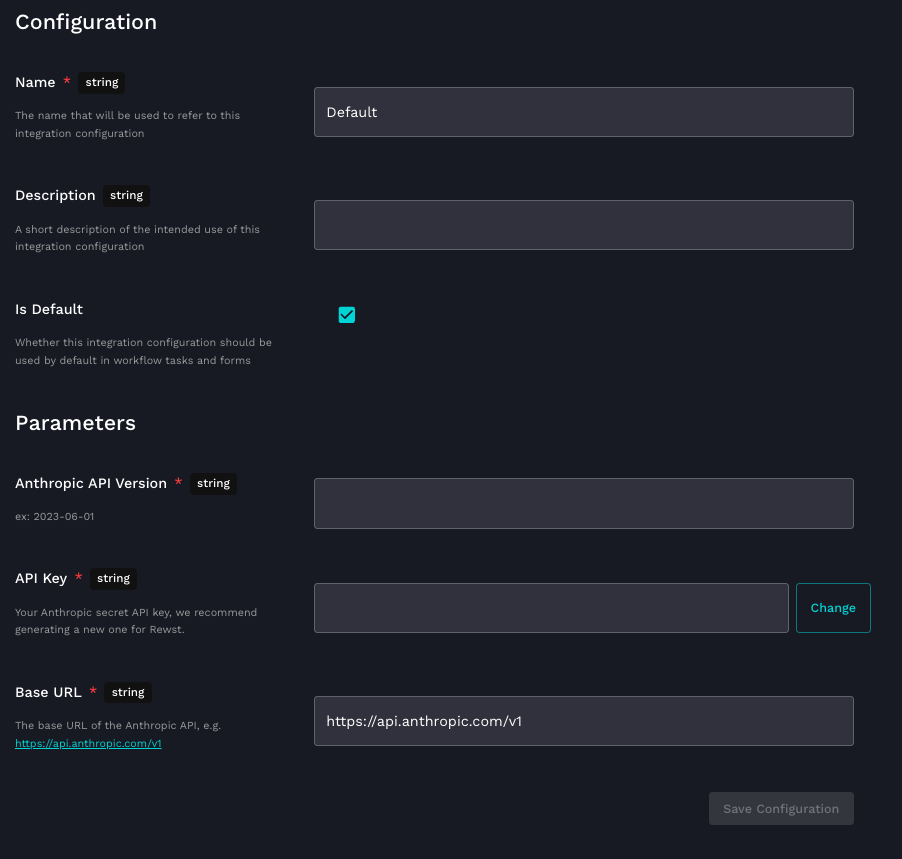Focus the empty Description text field
The width and height of the screenshot is (902, 859).
coord(583,225)
